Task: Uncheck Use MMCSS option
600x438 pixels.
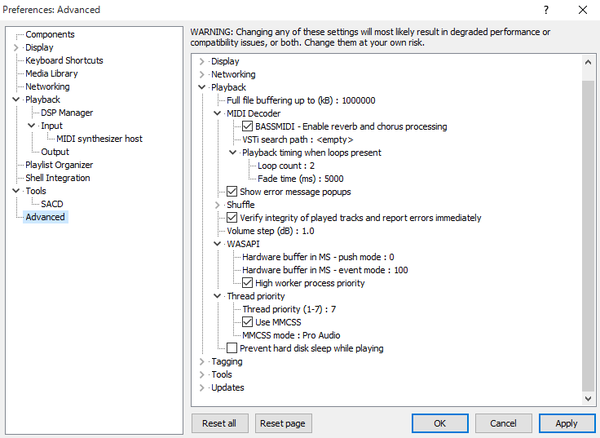Action: tap(248, 322)
